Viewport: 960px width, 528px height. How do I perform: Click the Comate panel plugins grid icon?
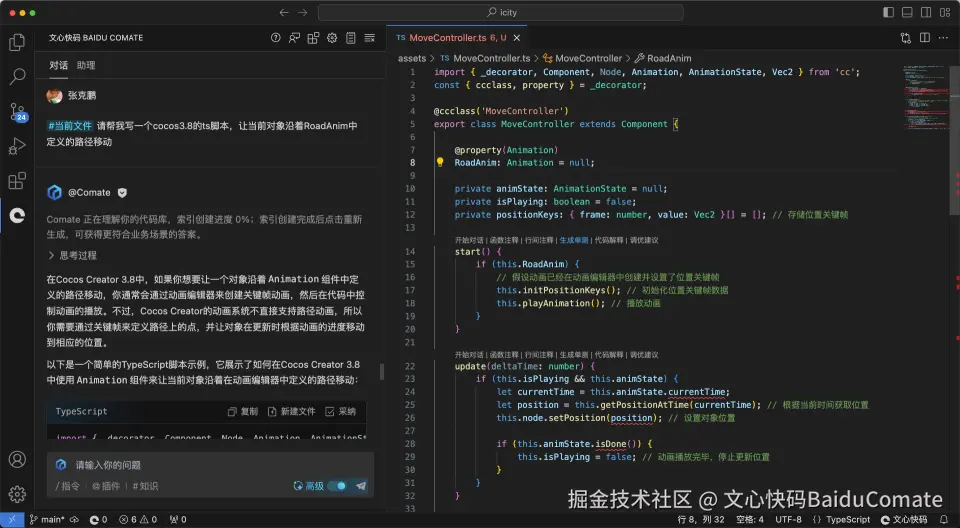click(313, 38)
